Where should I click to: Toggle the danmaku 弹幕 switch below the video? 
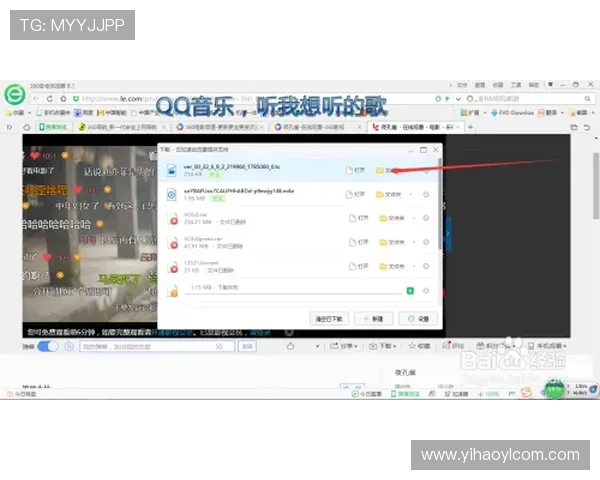coord(48,346)
